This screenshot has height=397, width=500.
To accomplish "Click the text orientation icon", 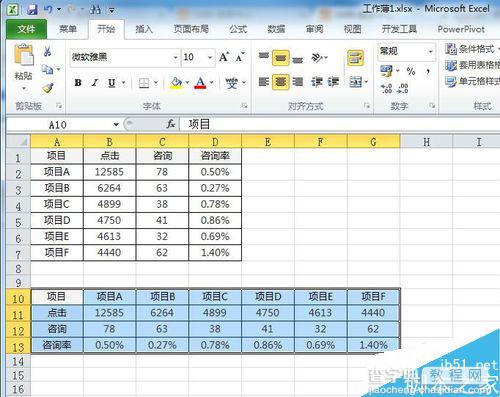I will pyautogui.click(x=317, y=58).
